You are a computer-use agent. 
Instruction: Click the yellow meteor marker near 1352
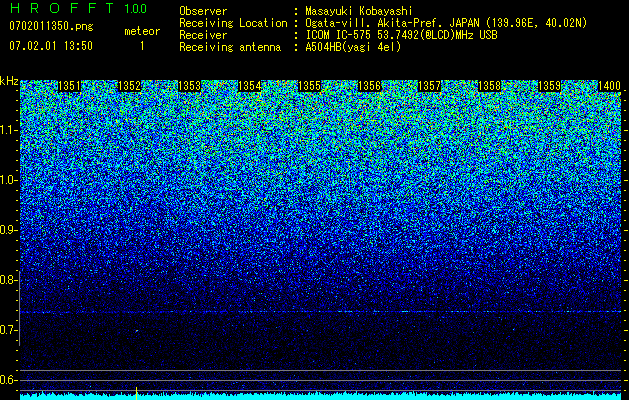coord(136,393)
